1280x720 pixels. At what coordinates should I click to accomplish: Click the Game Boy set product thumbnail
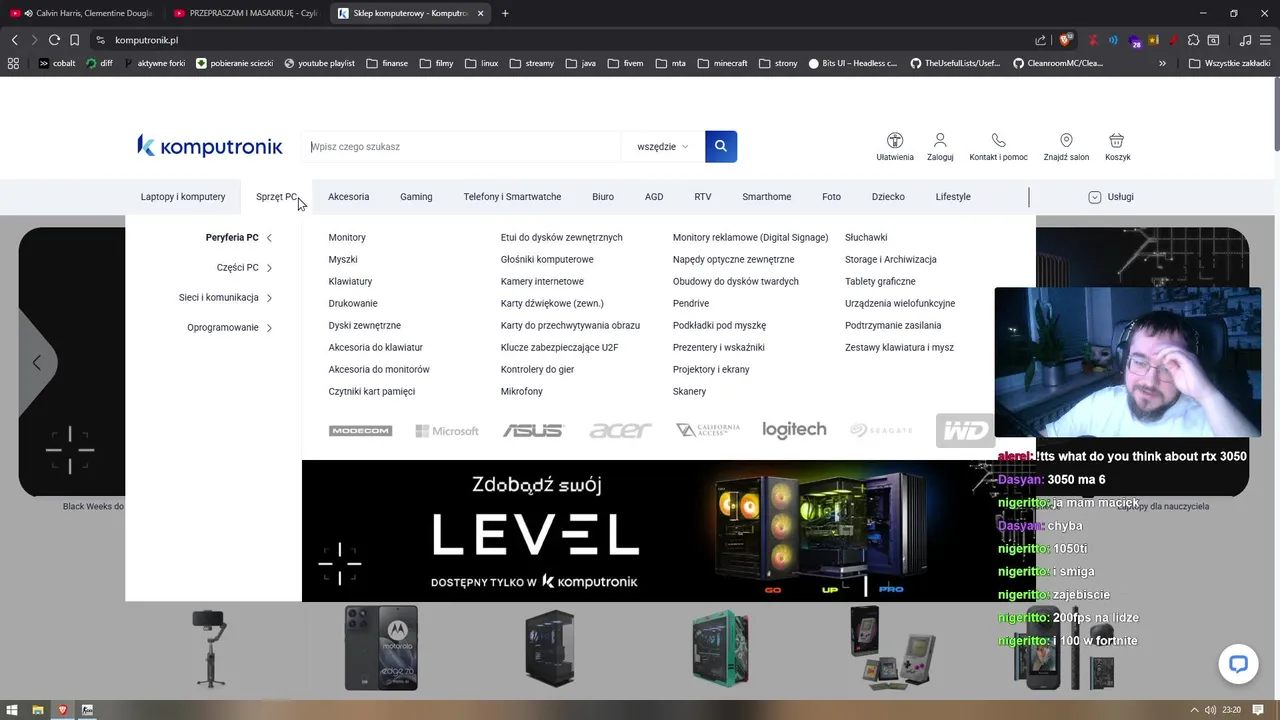pos(893,647)
